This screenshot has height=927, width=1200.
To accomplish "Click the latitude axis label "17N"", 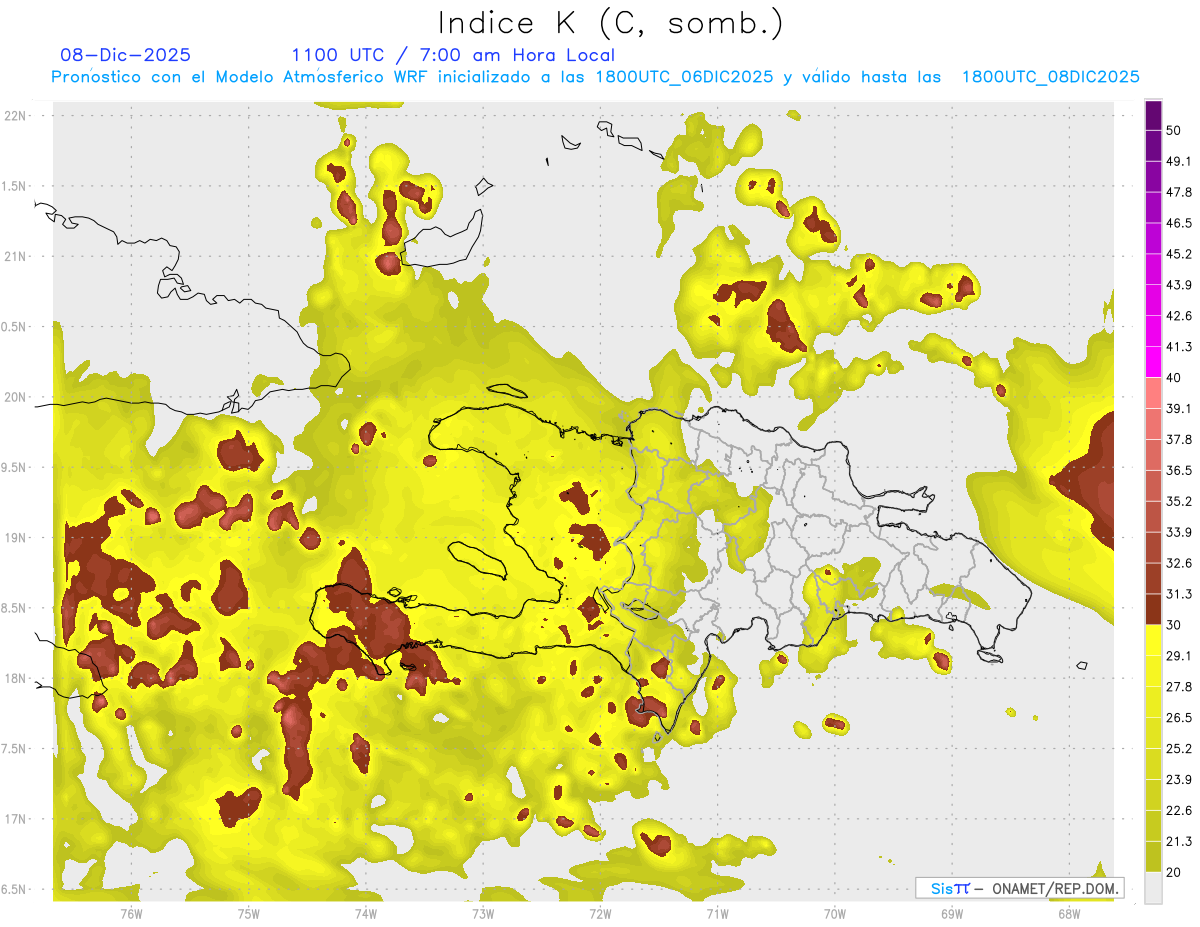I will [15, 819].
